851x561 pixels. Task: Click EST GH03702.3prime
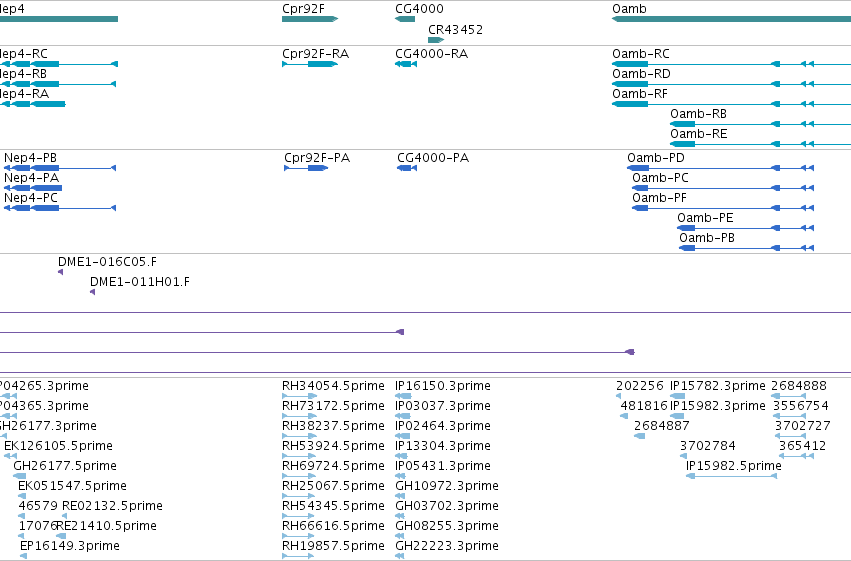pos(446,506)
